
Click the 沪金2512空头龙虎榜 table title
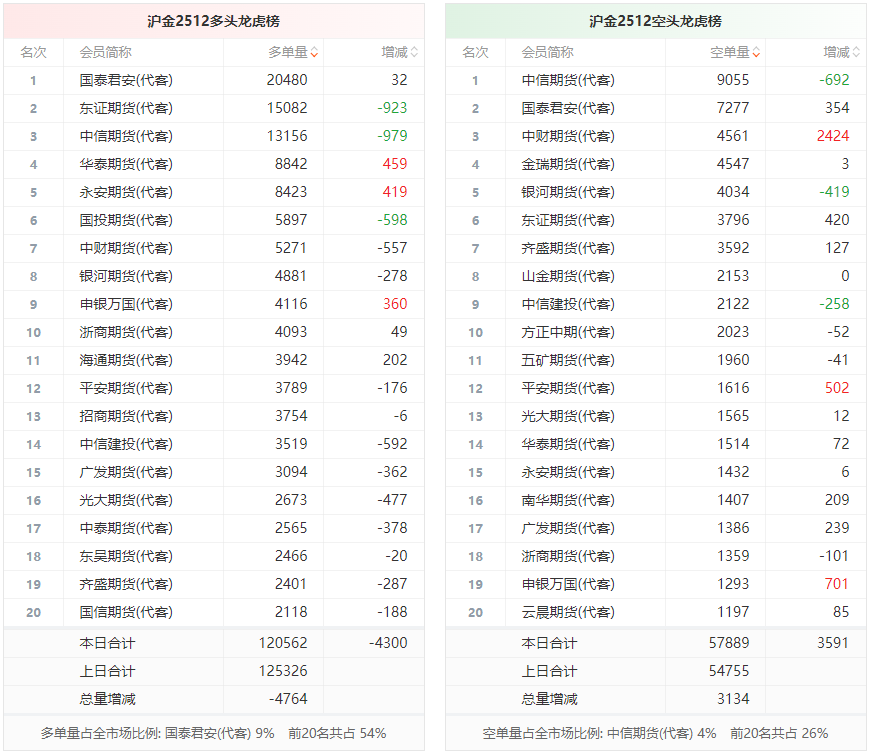pos(655,21)
